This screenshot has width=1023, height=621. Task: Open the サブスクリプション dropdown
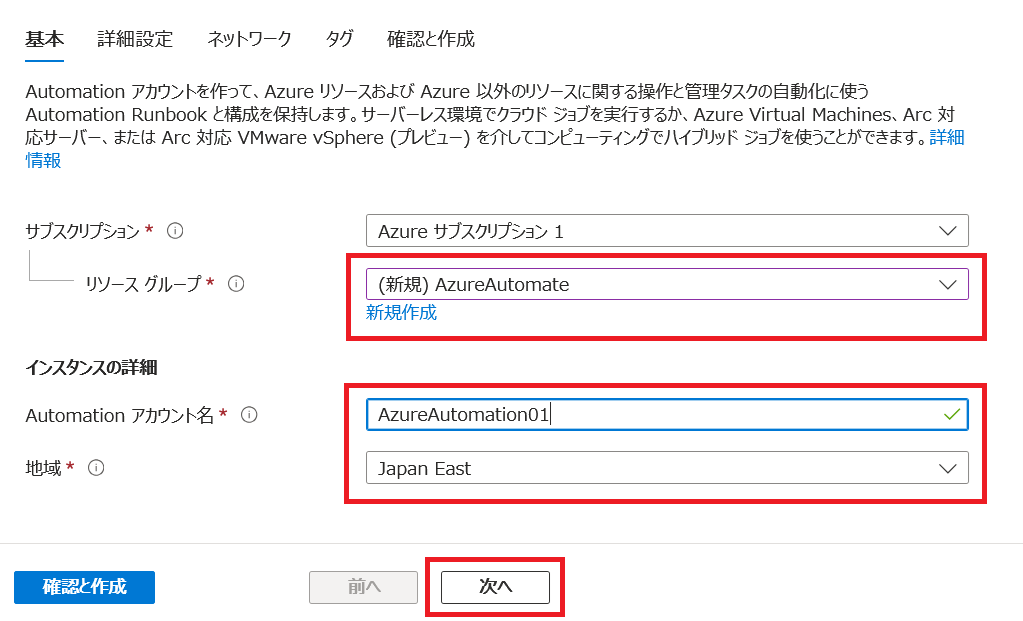coord(667,231)
